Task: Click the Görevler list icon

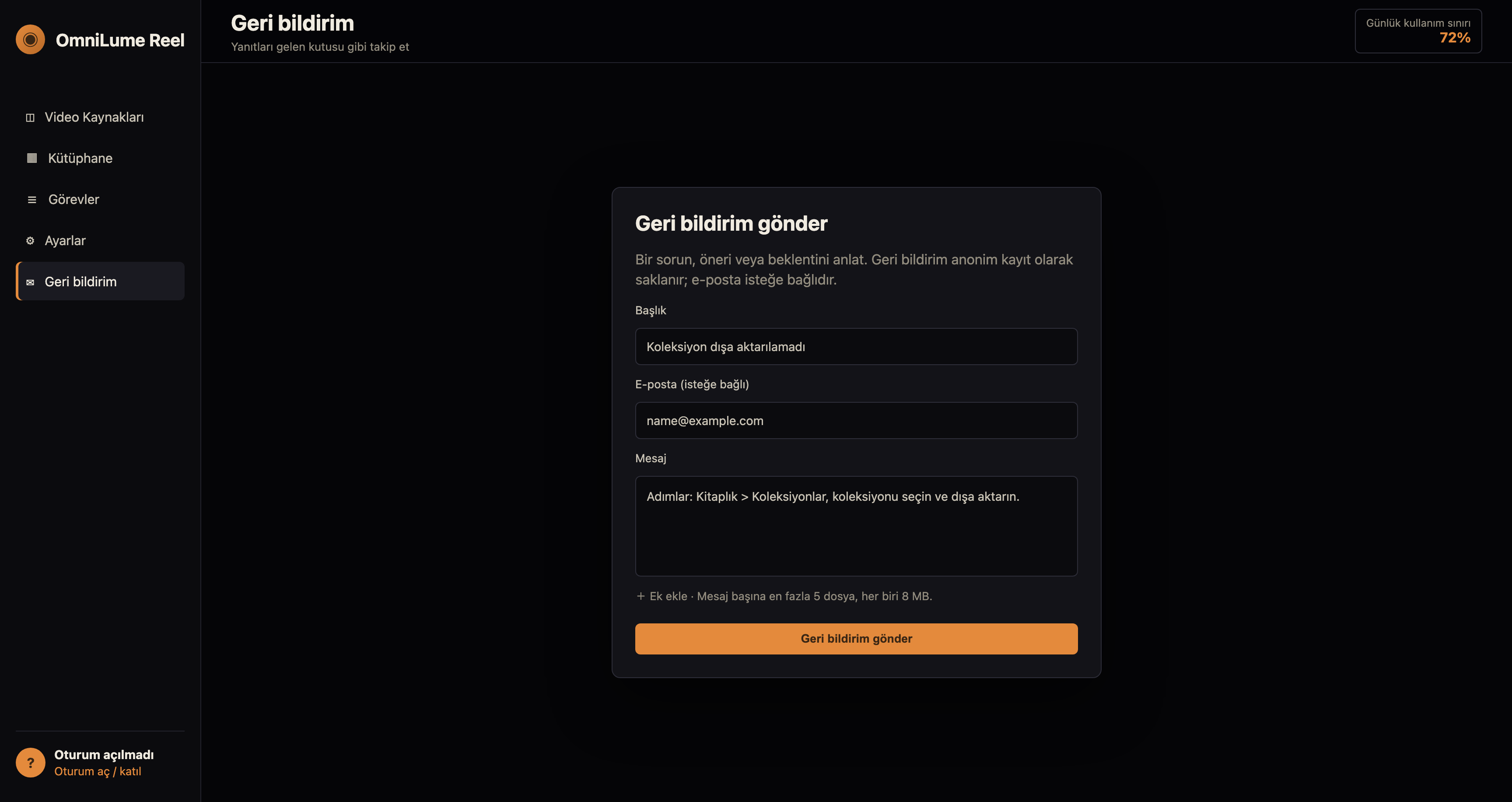Action: pos(31,200)
